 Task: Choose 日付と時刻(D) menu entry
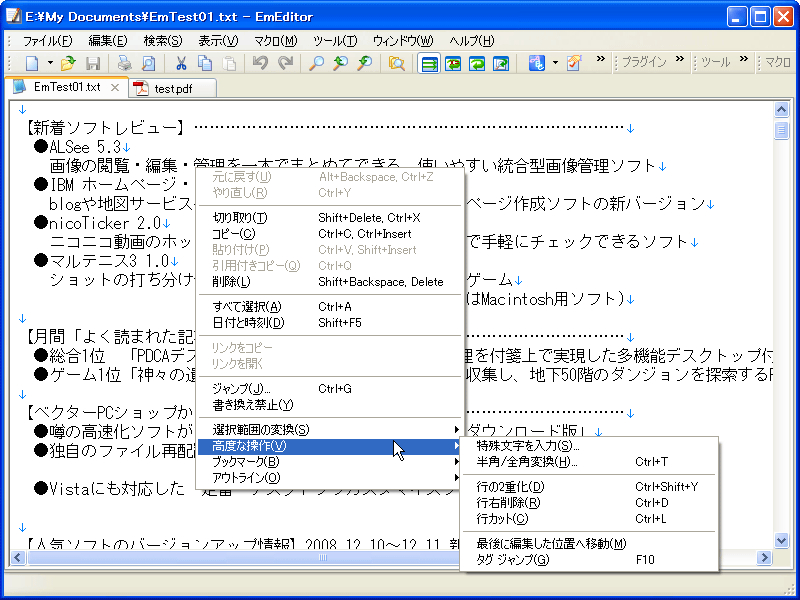(x=330, y=322)
